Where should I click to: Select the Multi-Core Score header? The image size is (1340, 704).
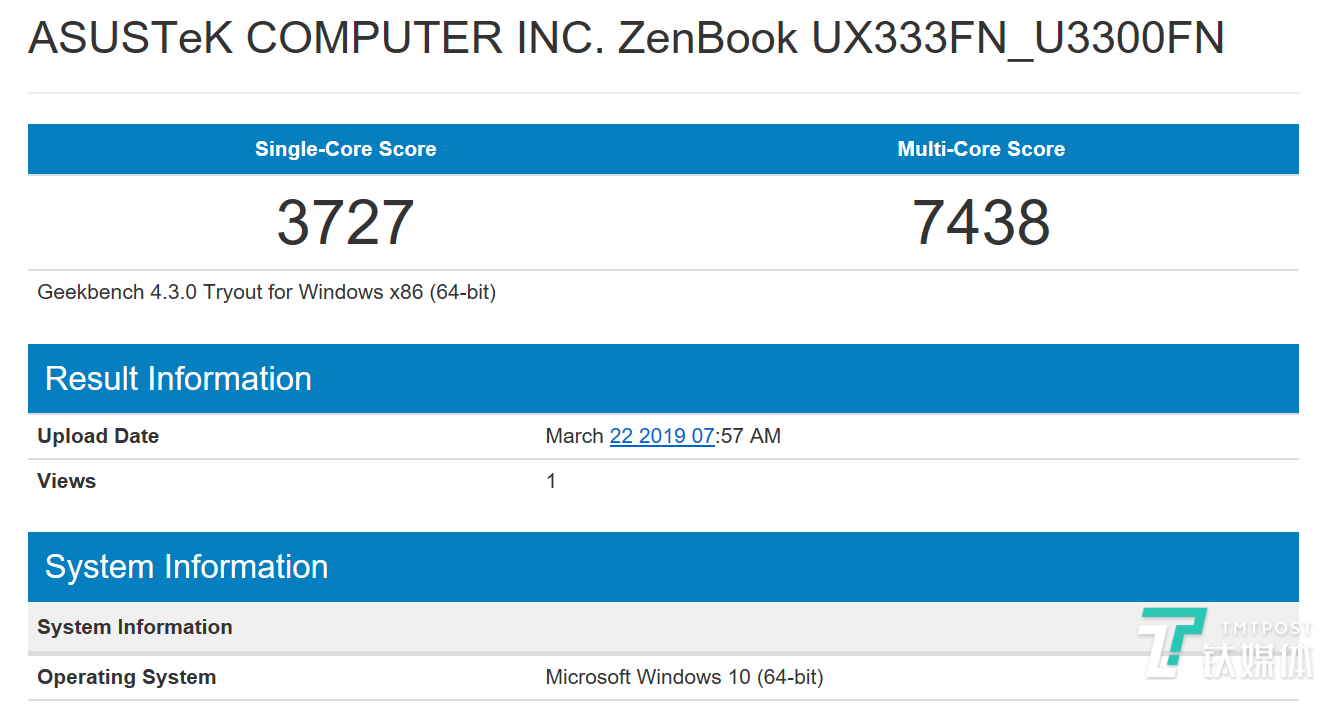981,148
